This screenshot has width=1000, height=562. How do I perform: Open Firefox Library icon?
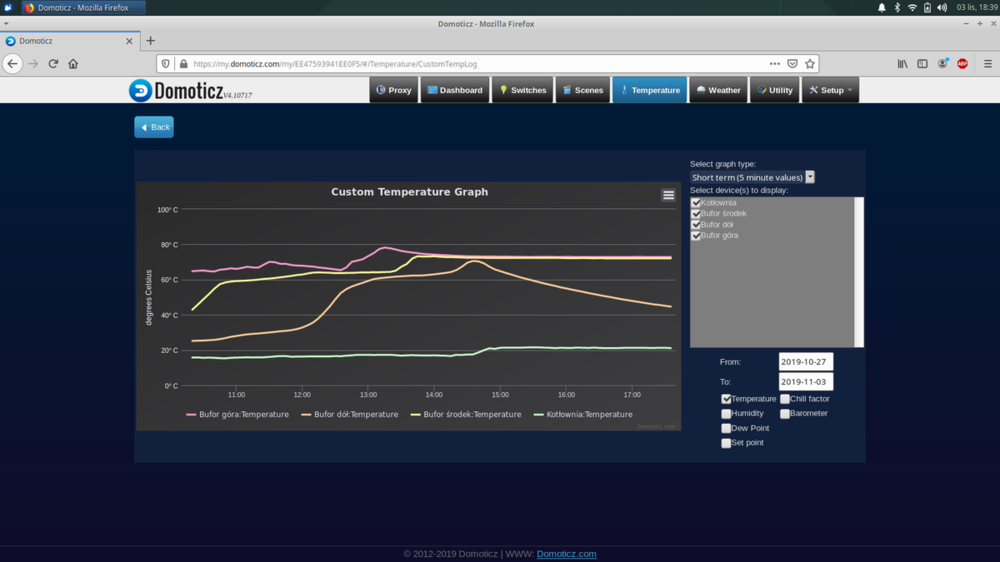click(902, 63)
